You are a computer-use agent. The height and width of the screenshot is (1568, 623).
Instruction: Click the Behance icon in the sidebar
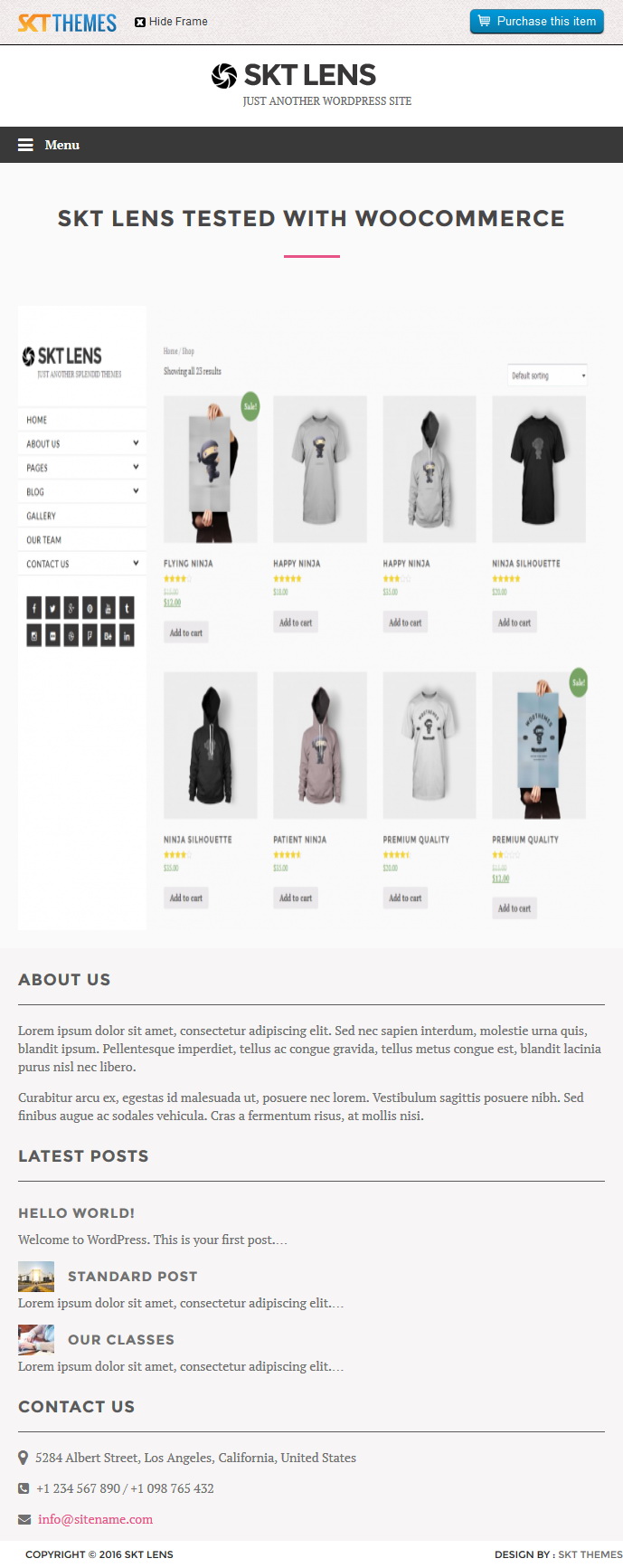coord(108,636)
